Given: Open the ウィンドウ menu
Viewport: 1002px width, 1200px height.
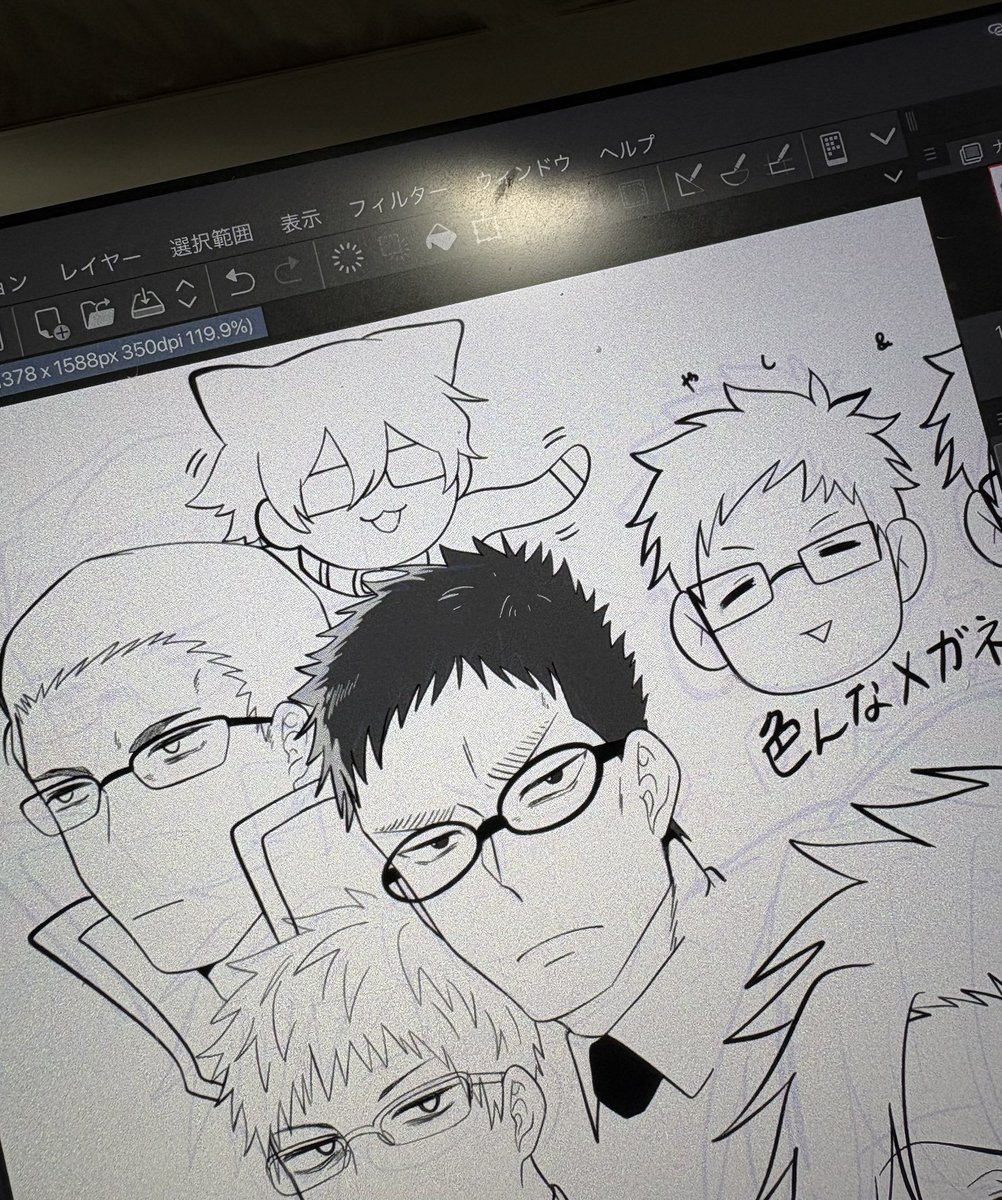Looking at the screenshot, I should 523,172.
